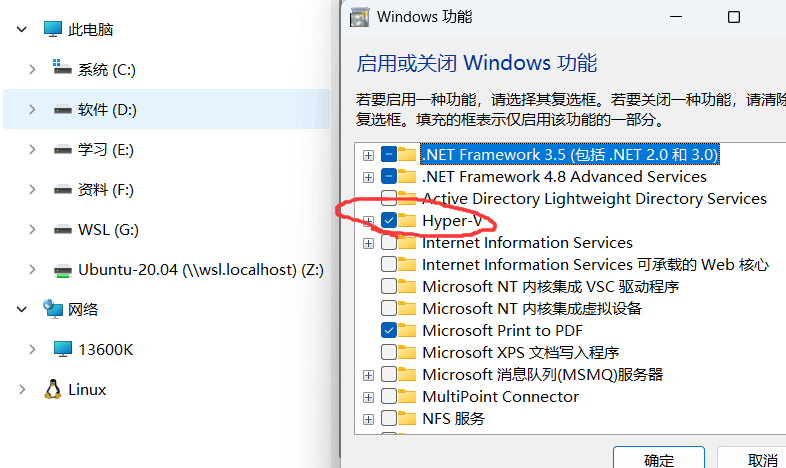Click the Ubuntu-20.04 network drive icon
786x468 pixels.
coord(63,271)
